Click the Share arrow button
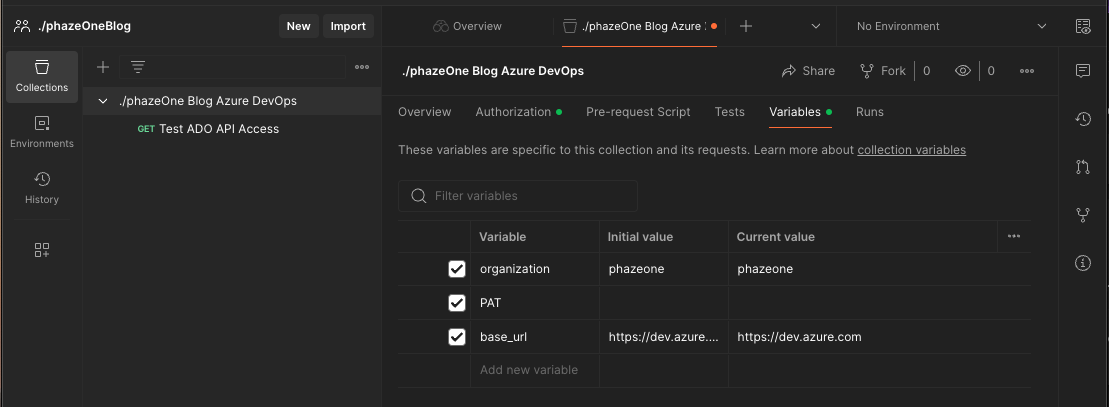This screenshot has width=1109, height=407. click(808, 71)
